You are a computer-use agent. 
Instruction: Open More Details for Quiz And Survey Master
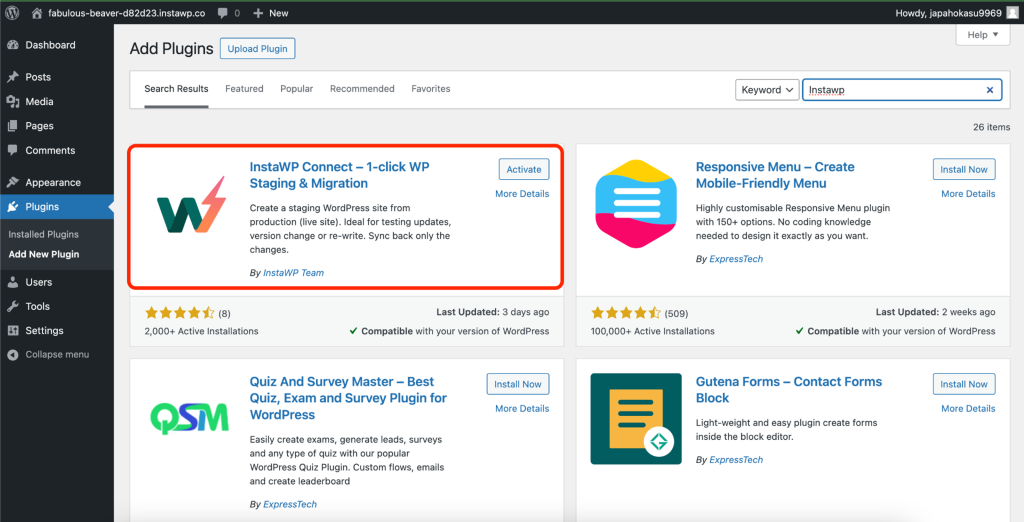tap(522, 409)
